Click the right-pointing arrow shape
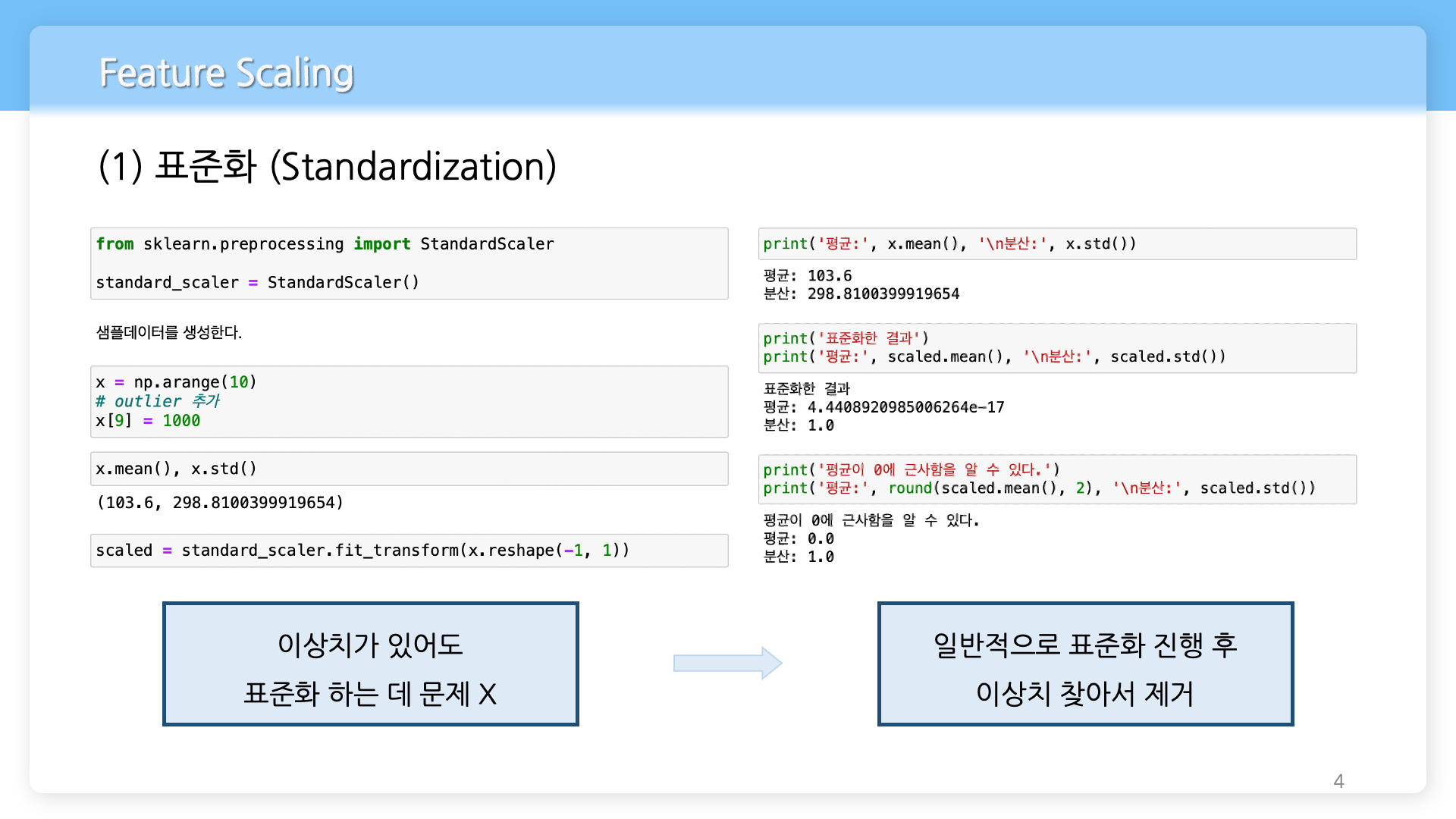The height and width of the screenshot is (819, 1456). (x=727, y=664)
